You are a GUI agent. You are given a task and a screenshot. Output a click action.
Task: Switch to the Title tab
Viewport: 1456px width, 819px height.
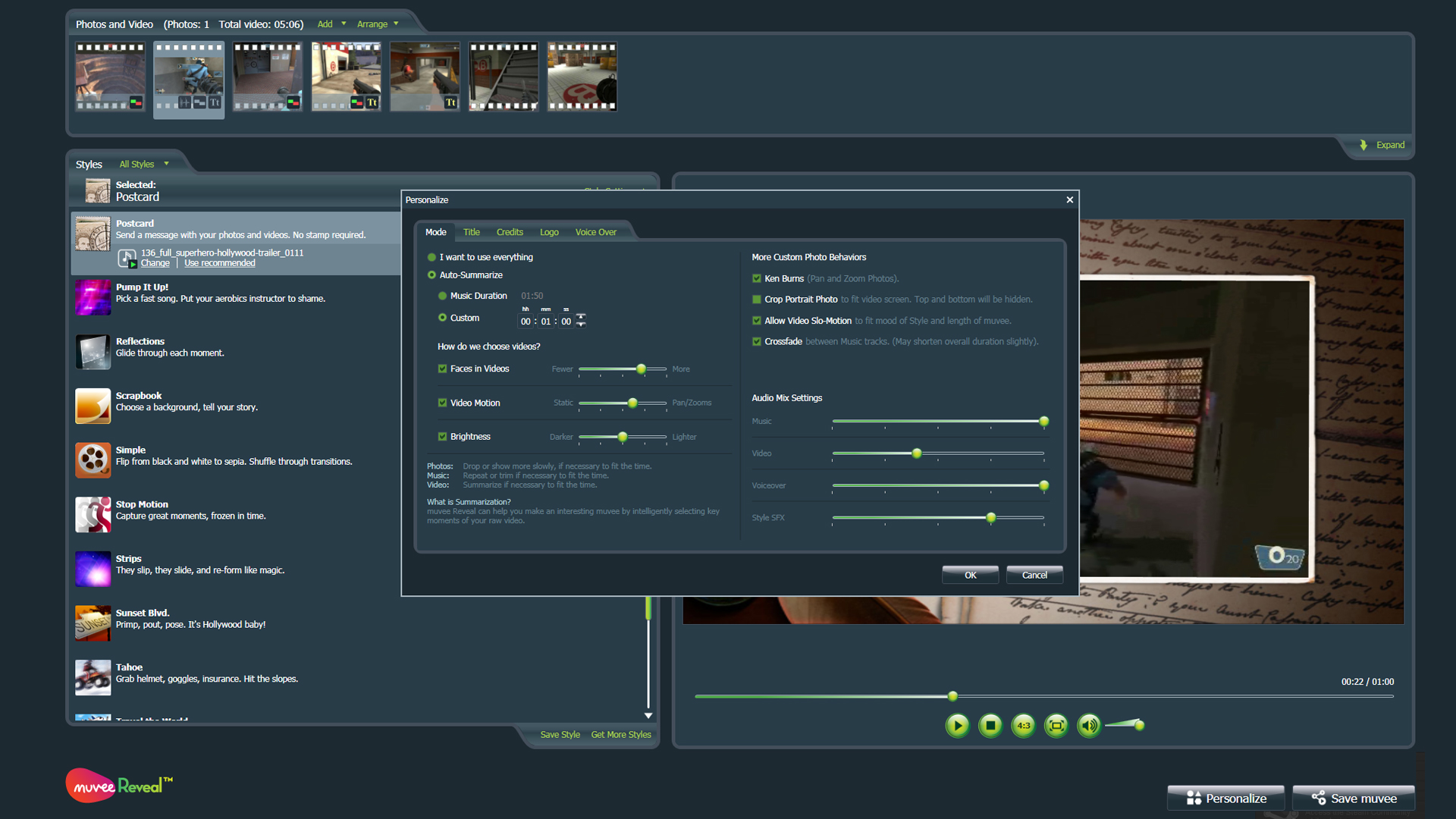coord(472,232)
